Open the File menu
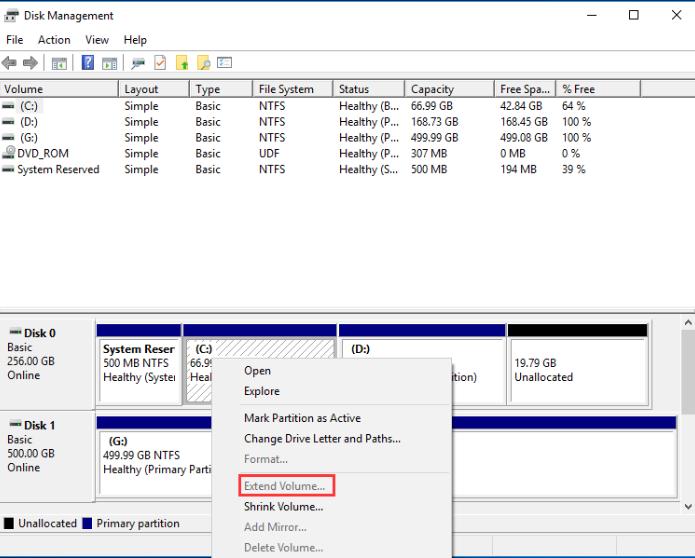This screenshot has height=558, width=695. click(15, 40)
